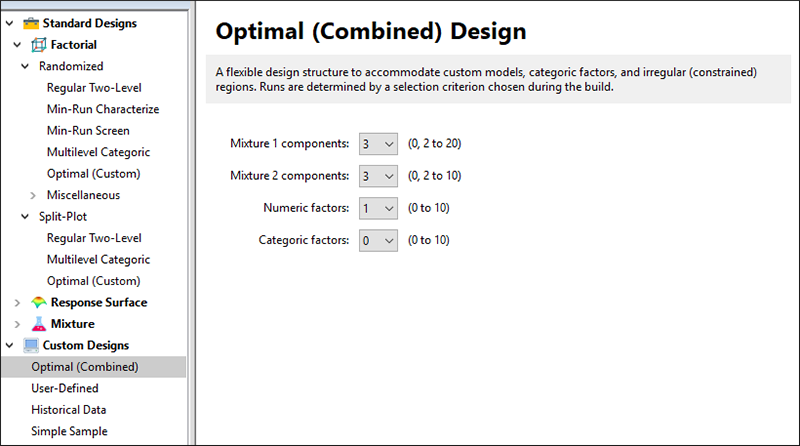Open Simple Sample design

pyautogui.click(x=69, y=431)
